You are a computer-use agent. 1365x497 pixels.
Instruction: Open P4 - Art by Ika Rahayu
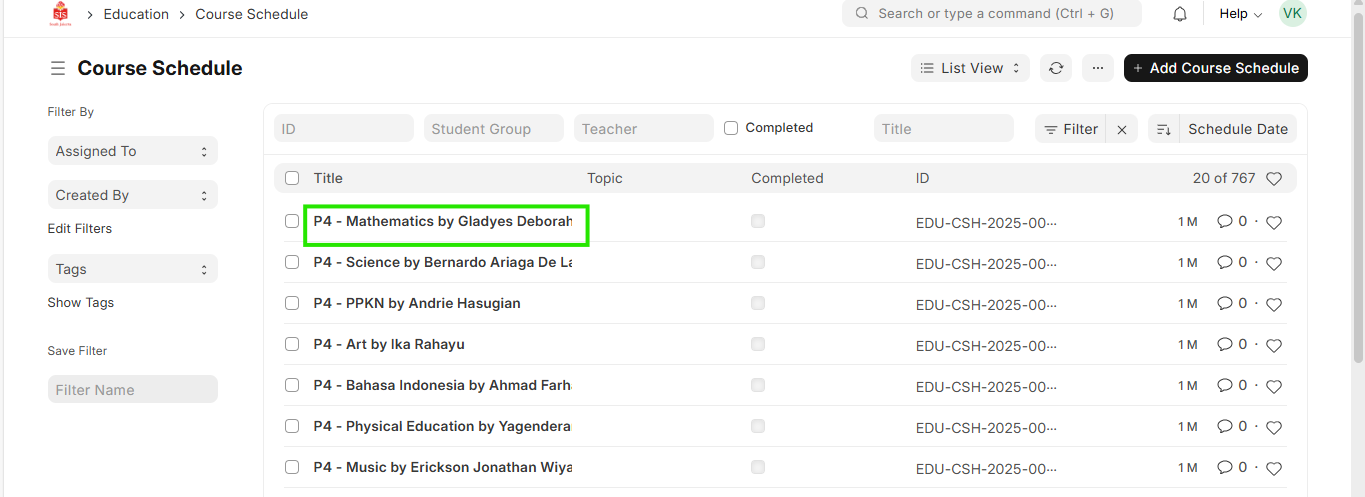[388, 344]
